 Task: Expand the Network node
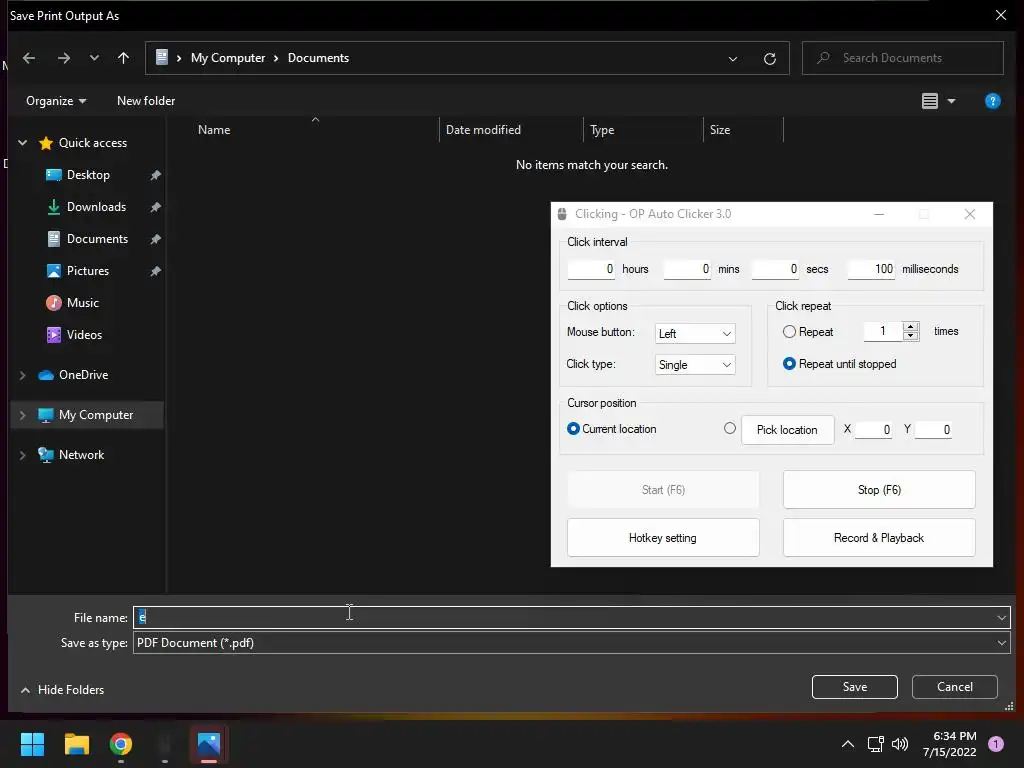click(x=22, y=455)
